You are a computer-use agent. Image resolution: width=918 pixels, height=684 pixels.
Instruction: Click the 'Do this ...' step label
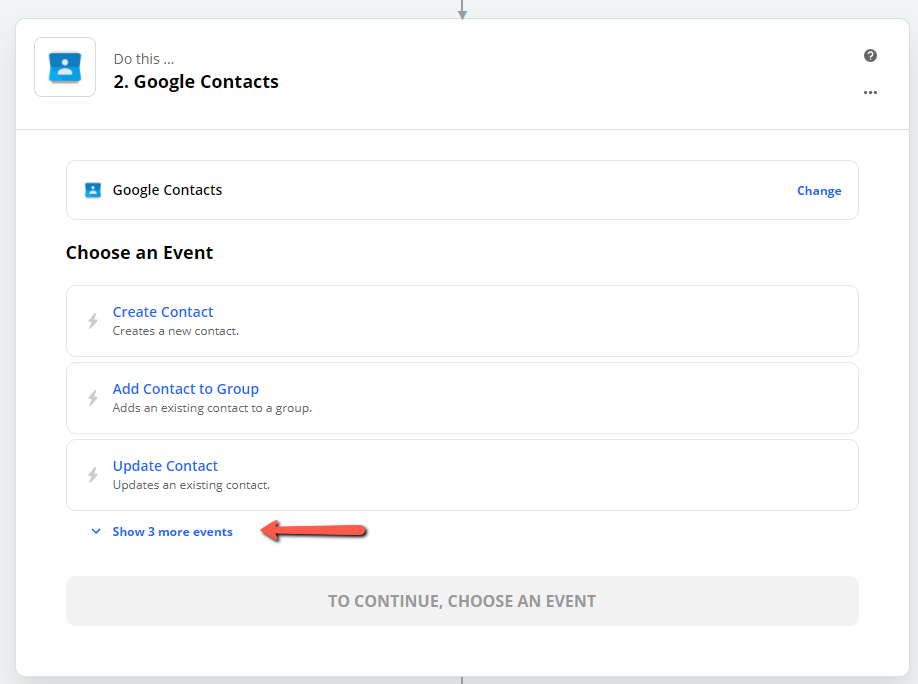point(144,59)
